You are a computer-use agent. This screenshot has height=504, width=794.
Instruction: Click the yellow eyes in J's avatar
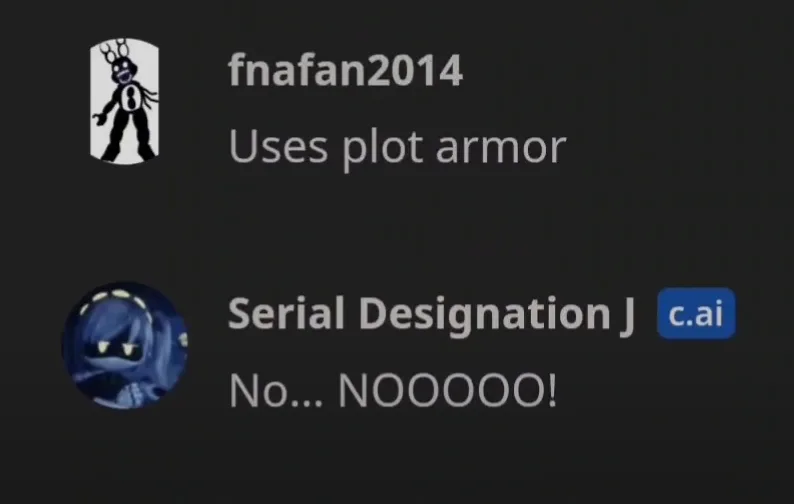coord(116,347)
